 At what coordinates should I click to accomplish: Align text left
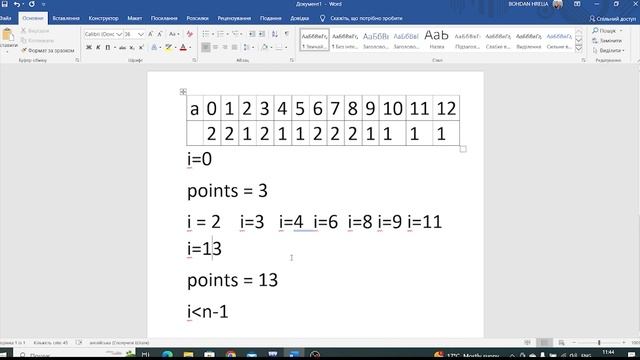coord(206,47)
